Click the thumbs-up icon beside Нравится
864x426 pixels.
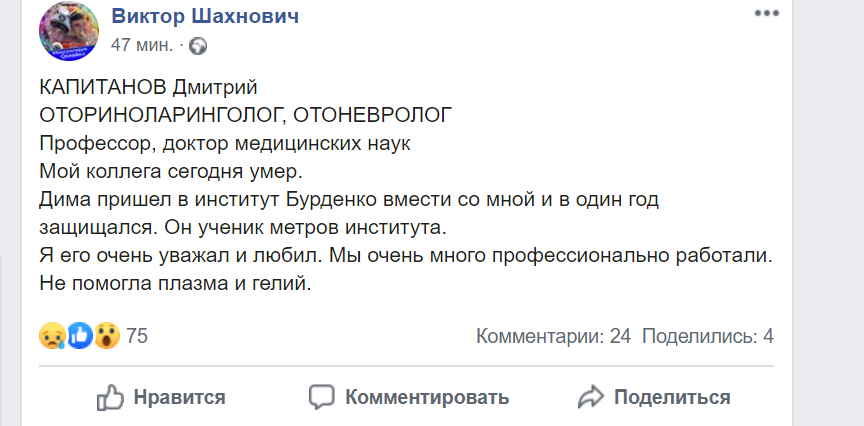tap(110, 397)
